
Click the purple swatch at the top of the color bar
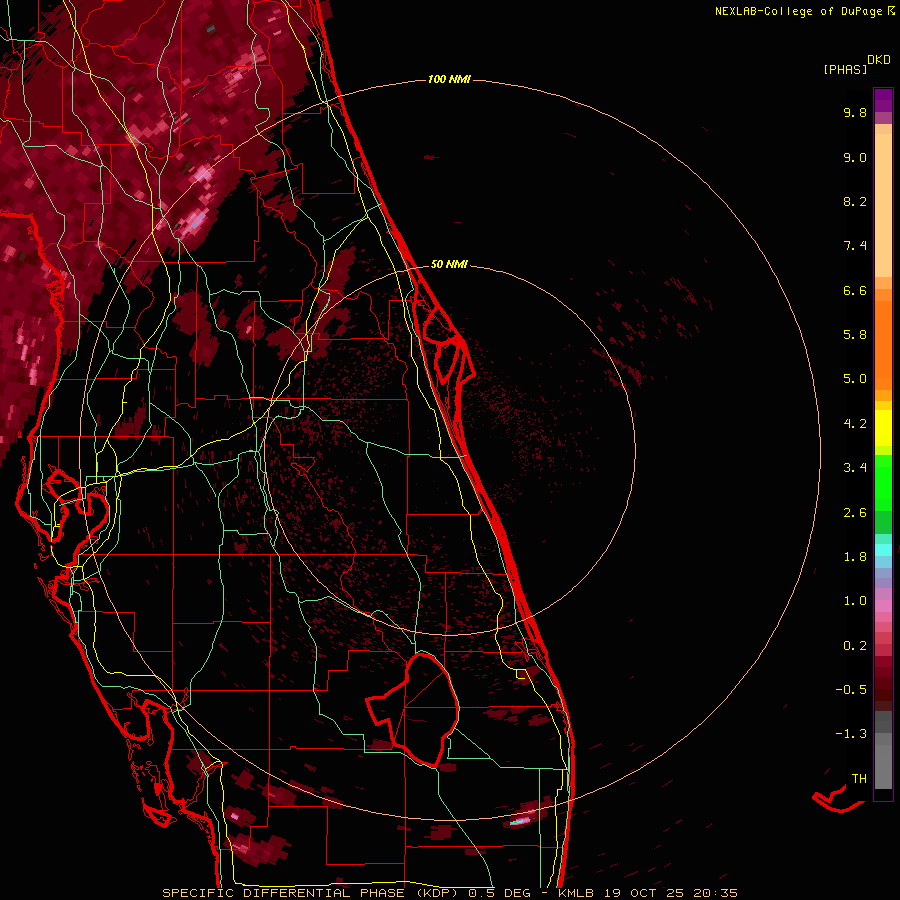(883, 100)
